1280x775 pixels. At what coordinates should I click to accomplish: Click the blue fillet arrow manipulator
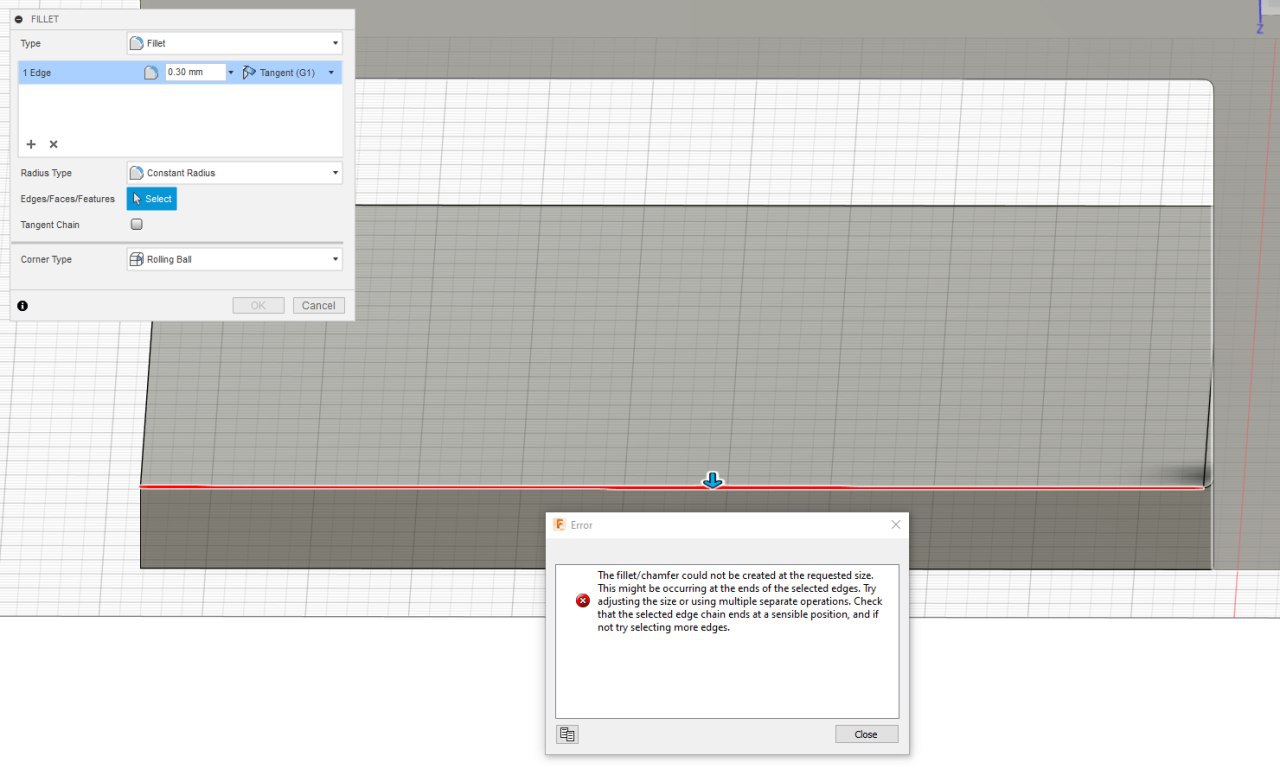click(712, 481)
